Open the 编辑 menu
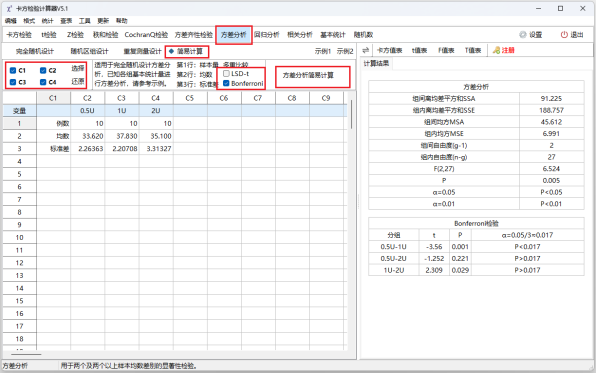The height and width of the screenshot is (373, 596). point(11,21)
